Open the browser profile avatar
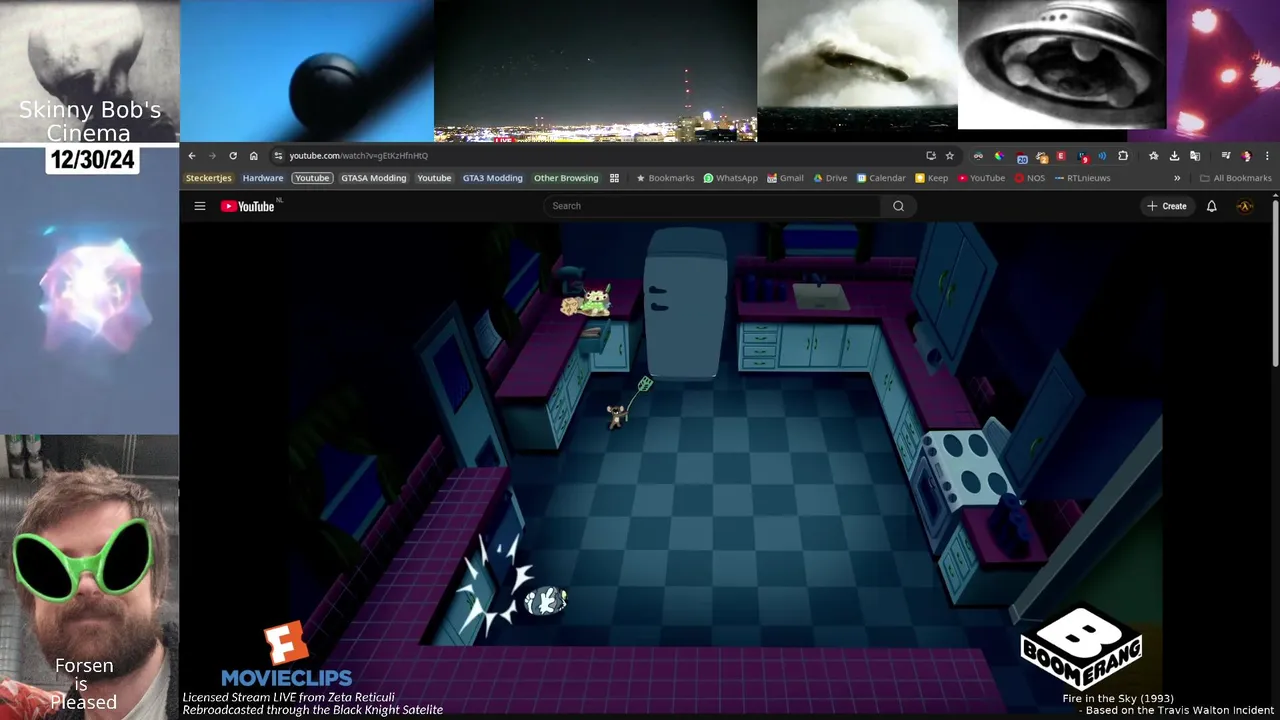The height and width of the screenshot is (720, 1280). point(1246,156)
